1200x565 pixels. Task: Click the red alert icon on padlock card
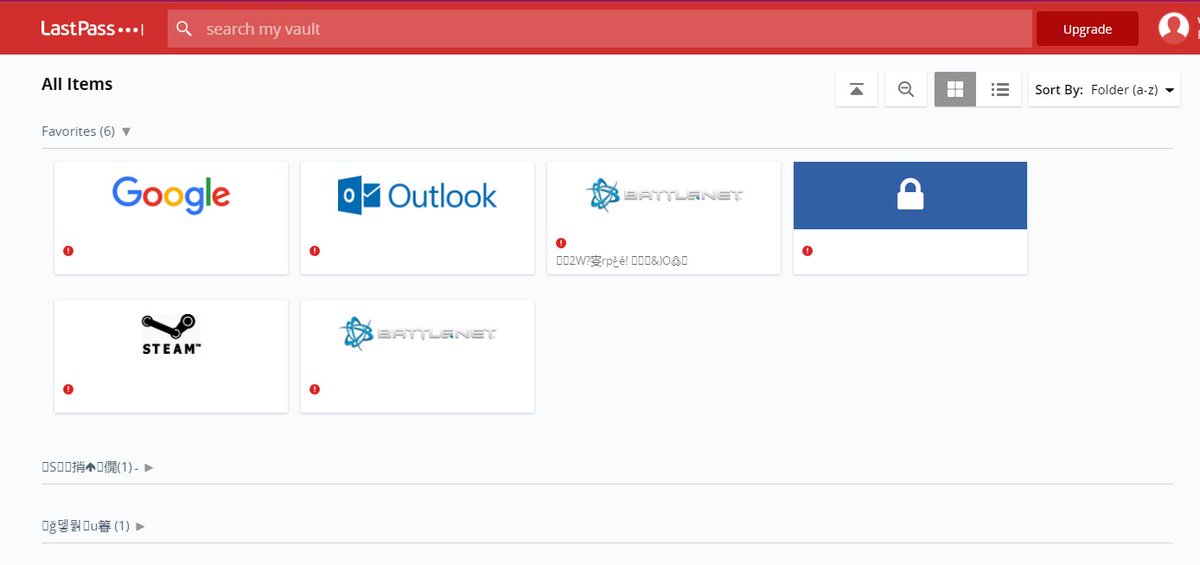(808, 251)
